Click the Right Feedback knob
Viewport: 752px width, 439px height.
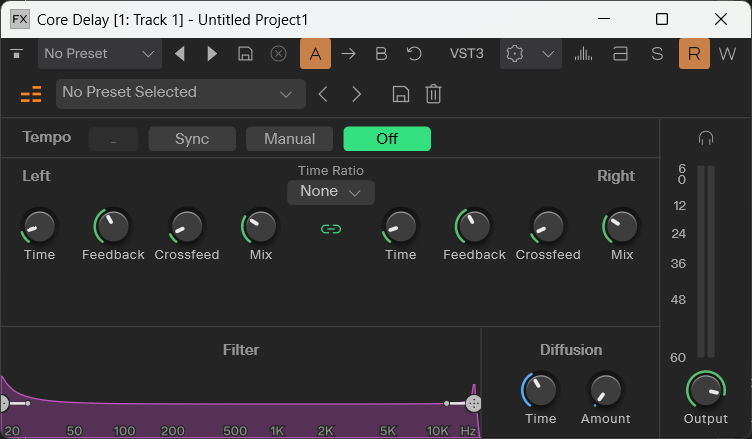coord(474,226)
